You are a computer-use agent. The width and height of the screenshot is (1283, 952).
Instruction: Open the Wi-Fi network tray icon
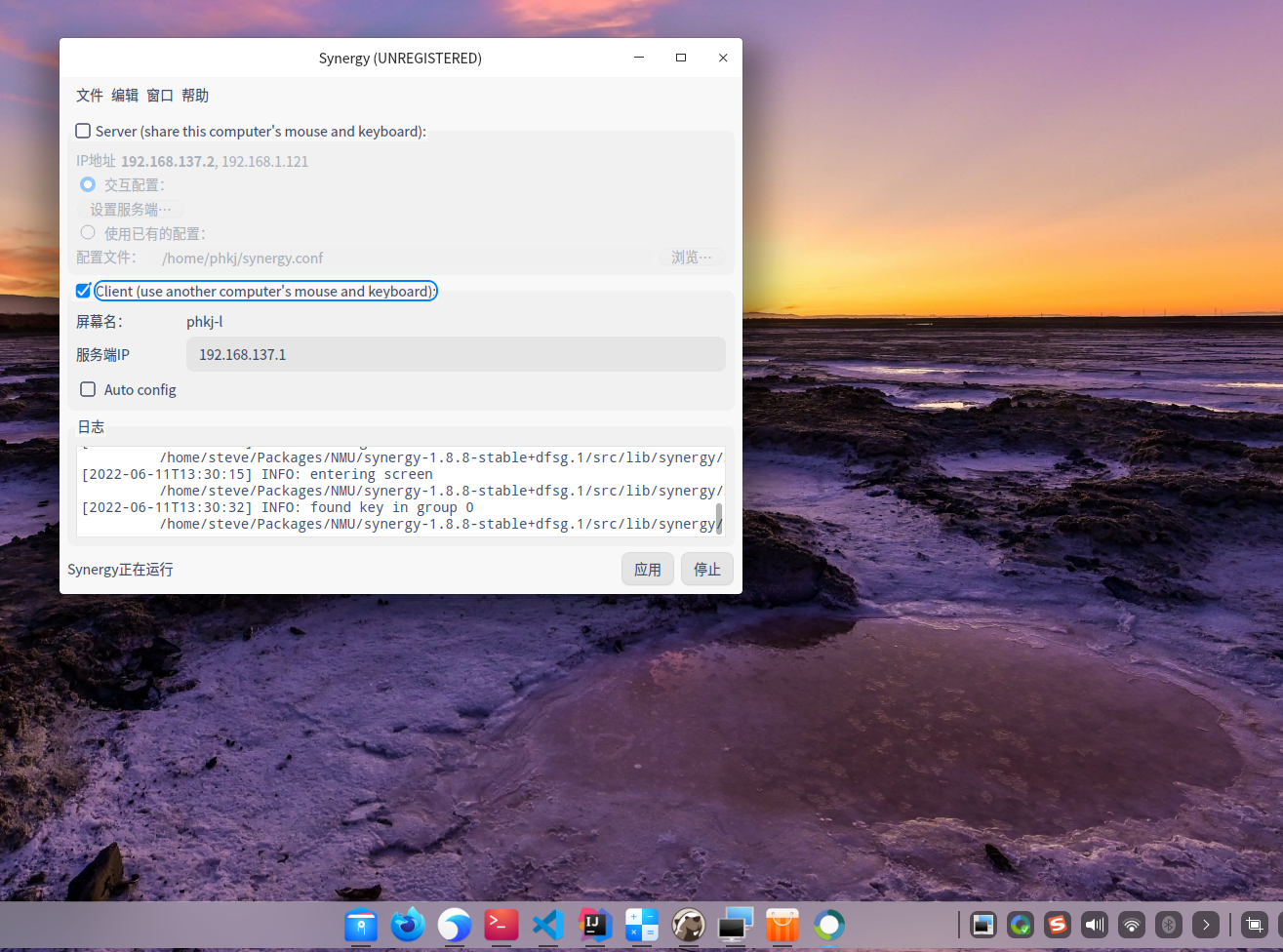point(1132,925)
